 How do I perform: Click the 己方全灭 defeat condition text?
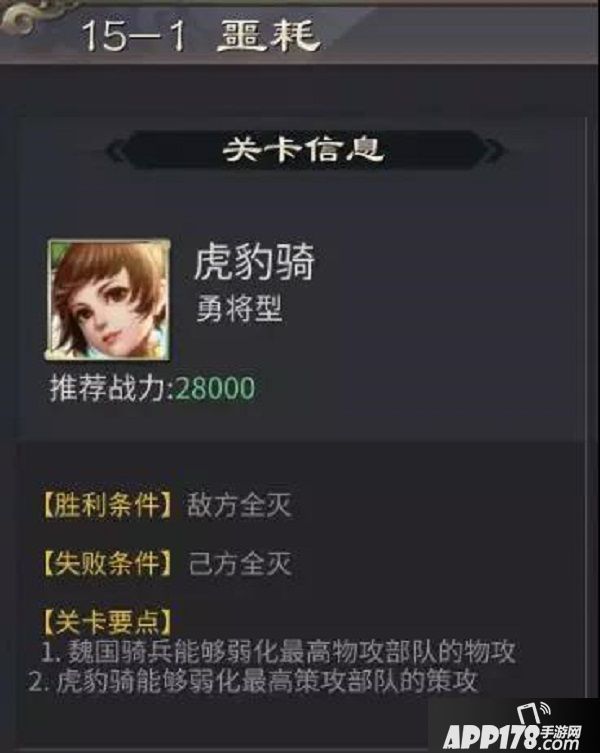240,563
